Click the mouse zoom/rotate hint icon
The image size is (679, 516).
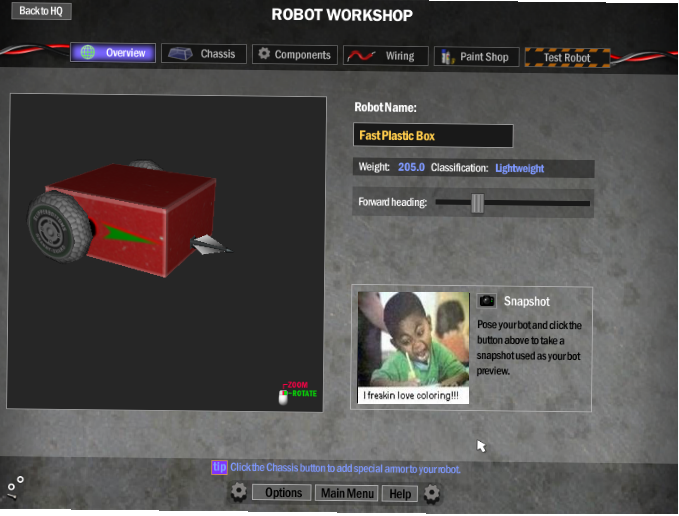[x=283, y=397]
